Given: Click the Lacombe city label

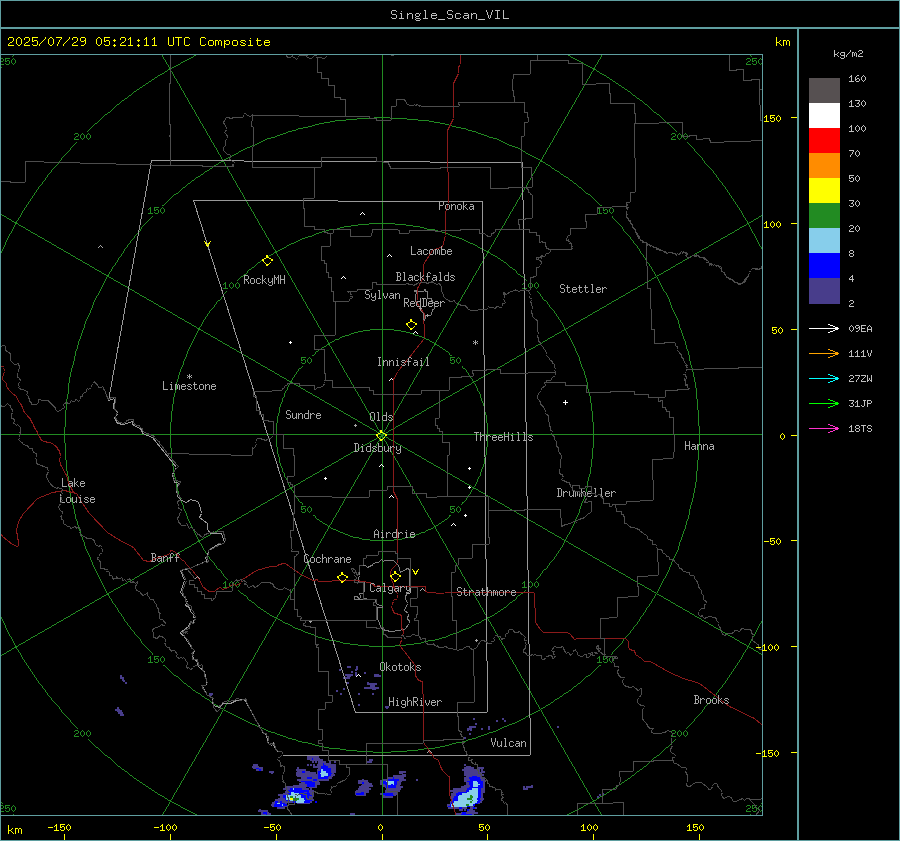Looking at the screenshot, I should [x=431, y=251].
